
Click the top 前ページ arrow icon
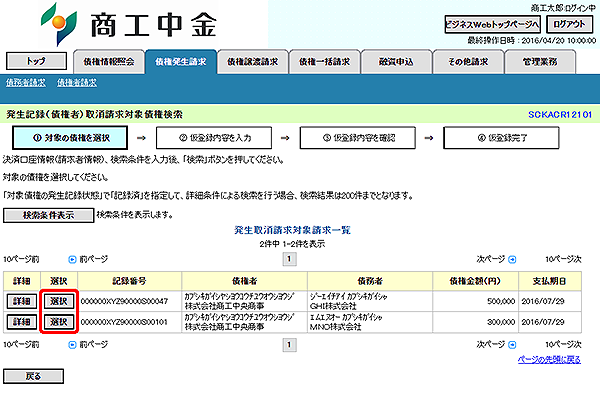(x=72, y=260)
